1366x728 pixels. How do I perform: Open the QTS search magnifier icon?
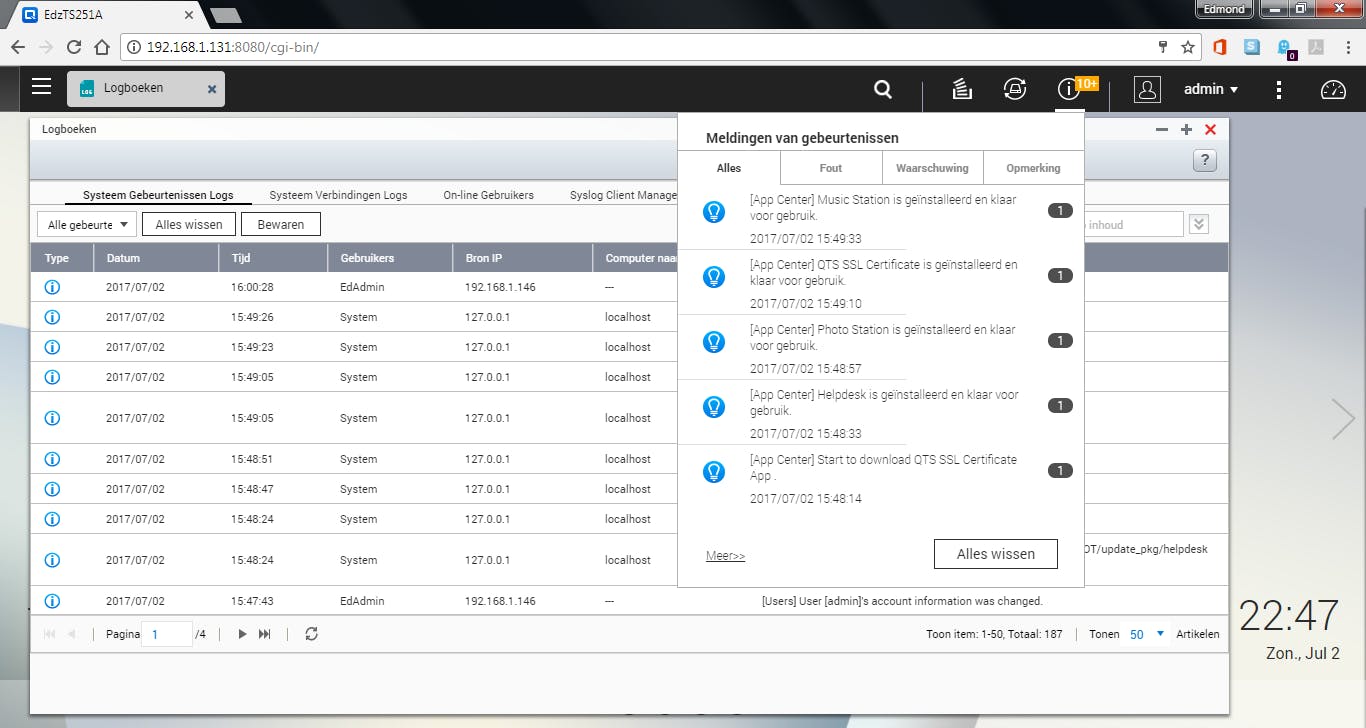883,89
